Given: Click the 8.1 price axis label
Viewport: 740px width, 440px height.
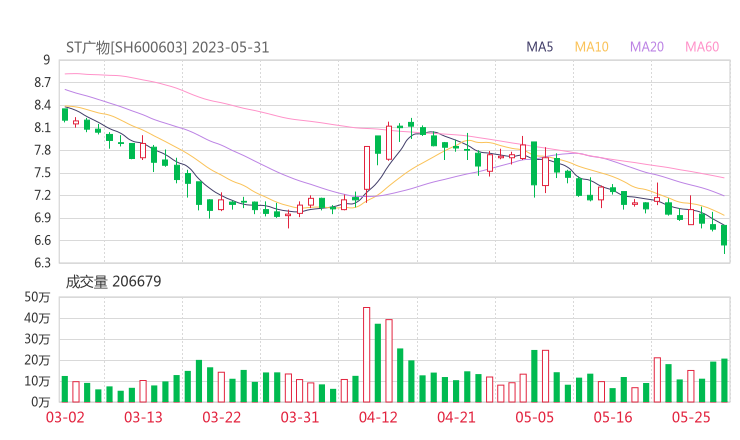Looking at the screenshot, I should point(42,127).
